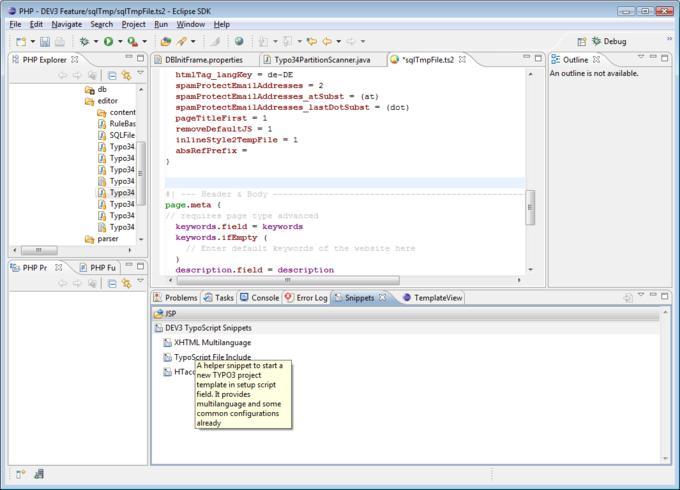Click the Open Perspective icon
Screen dimensions: 680x490
tap(582, 42)
